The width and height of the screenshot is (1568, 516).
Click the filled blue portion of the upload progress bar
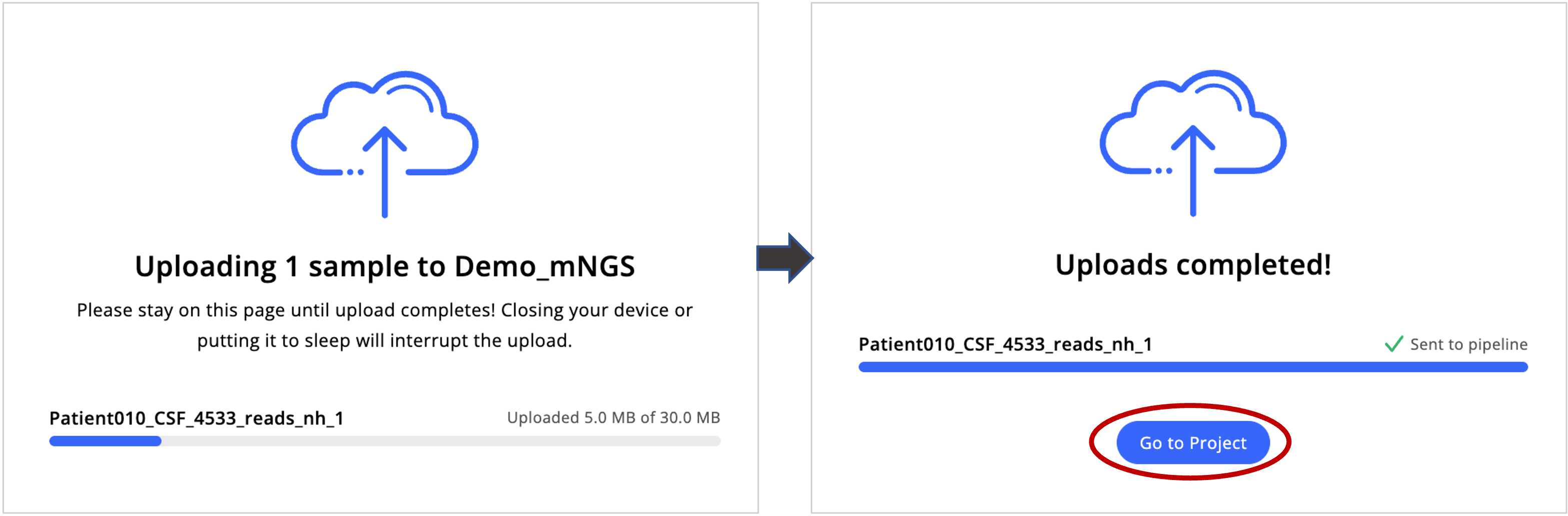(x=106, y=441)
